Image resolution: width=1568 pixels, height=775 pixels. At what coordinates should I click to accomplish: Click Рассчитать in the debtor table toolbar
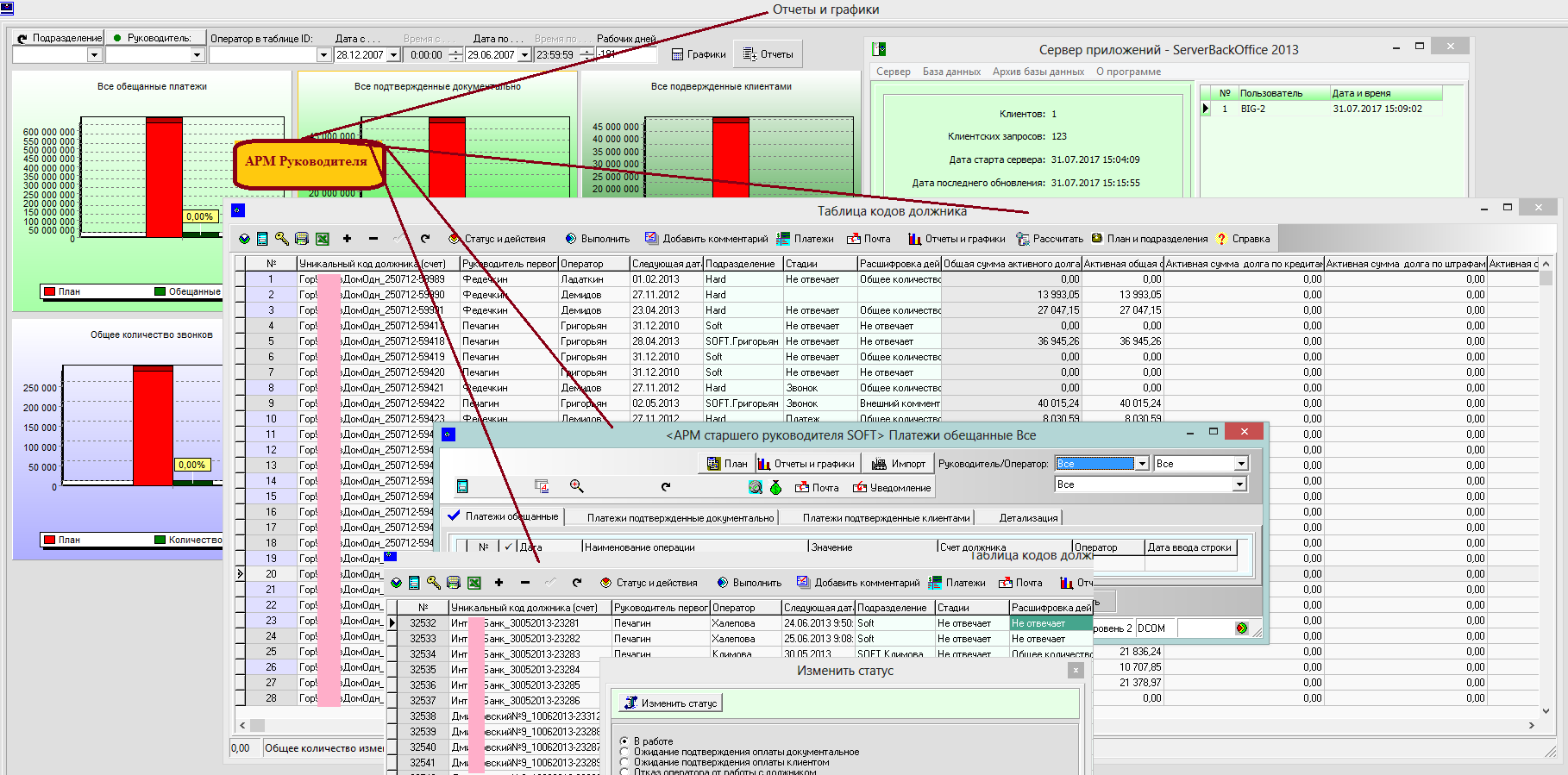[1050, 239]
